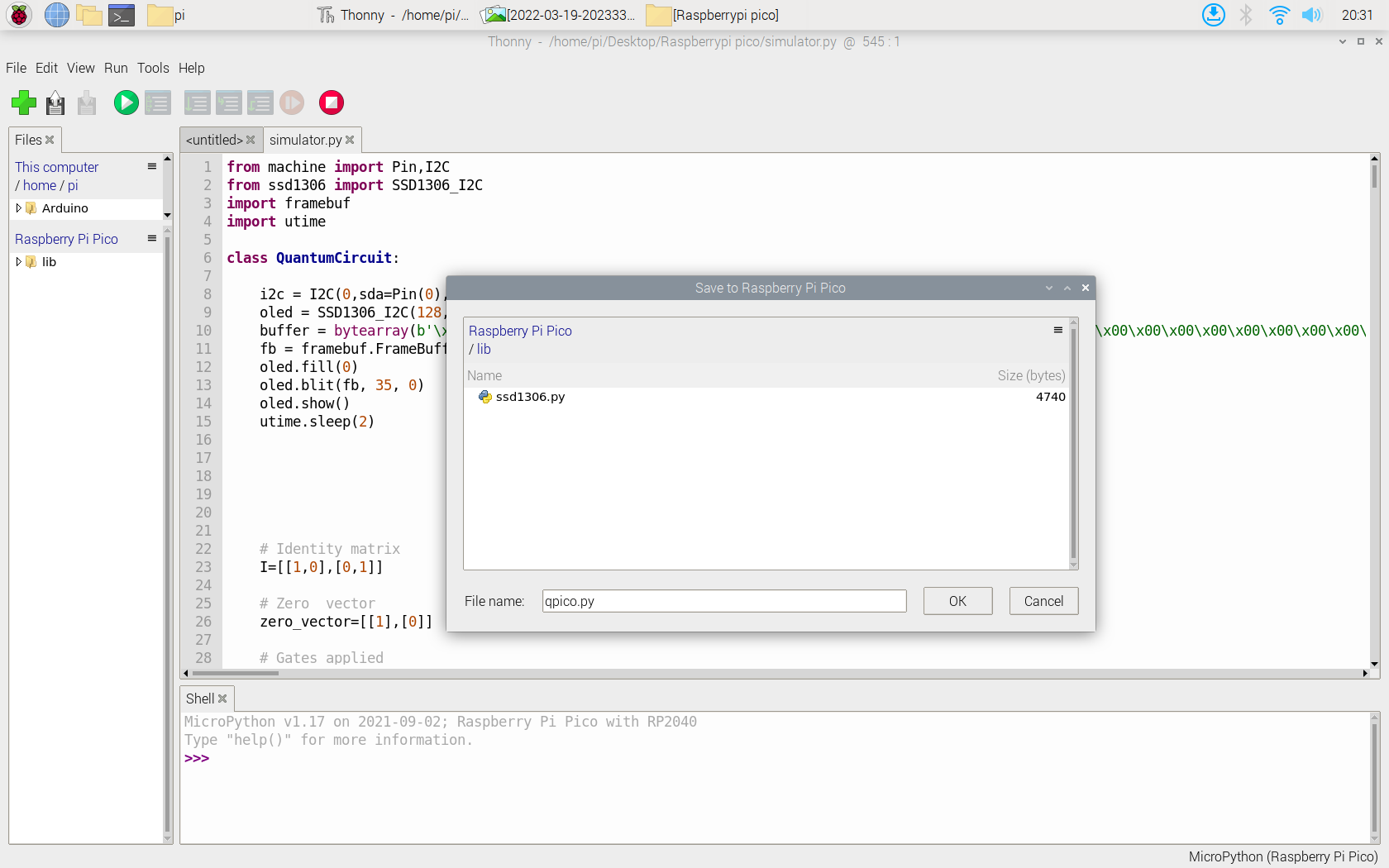Switch to image viewer taskbar window
This screenshot has width=1389, height=868.
click(559, 15)
